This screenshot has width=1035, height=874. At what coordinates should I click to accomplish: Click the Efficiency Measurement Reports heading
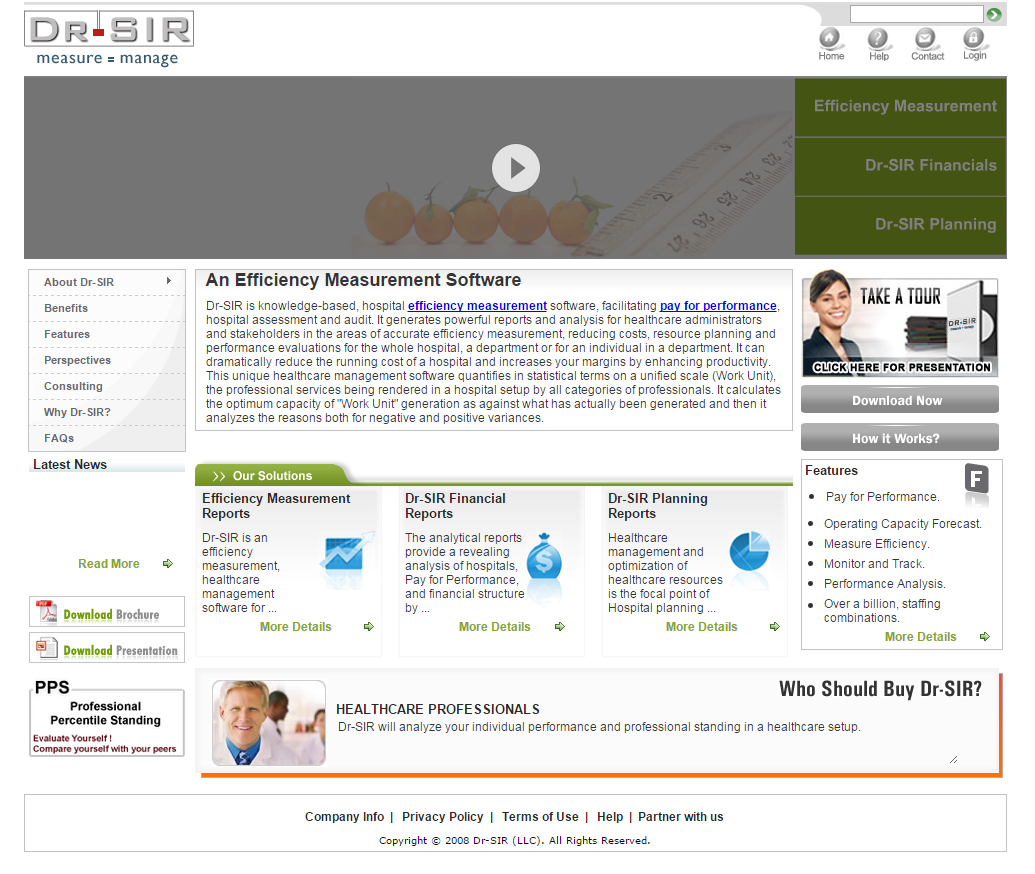point(276,506)
